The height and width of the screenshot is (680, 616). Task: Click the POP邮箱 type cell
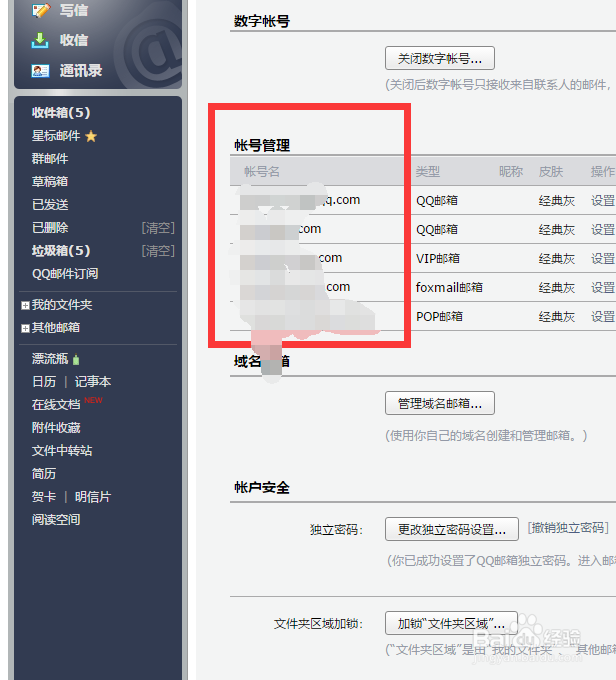[439, 317]
